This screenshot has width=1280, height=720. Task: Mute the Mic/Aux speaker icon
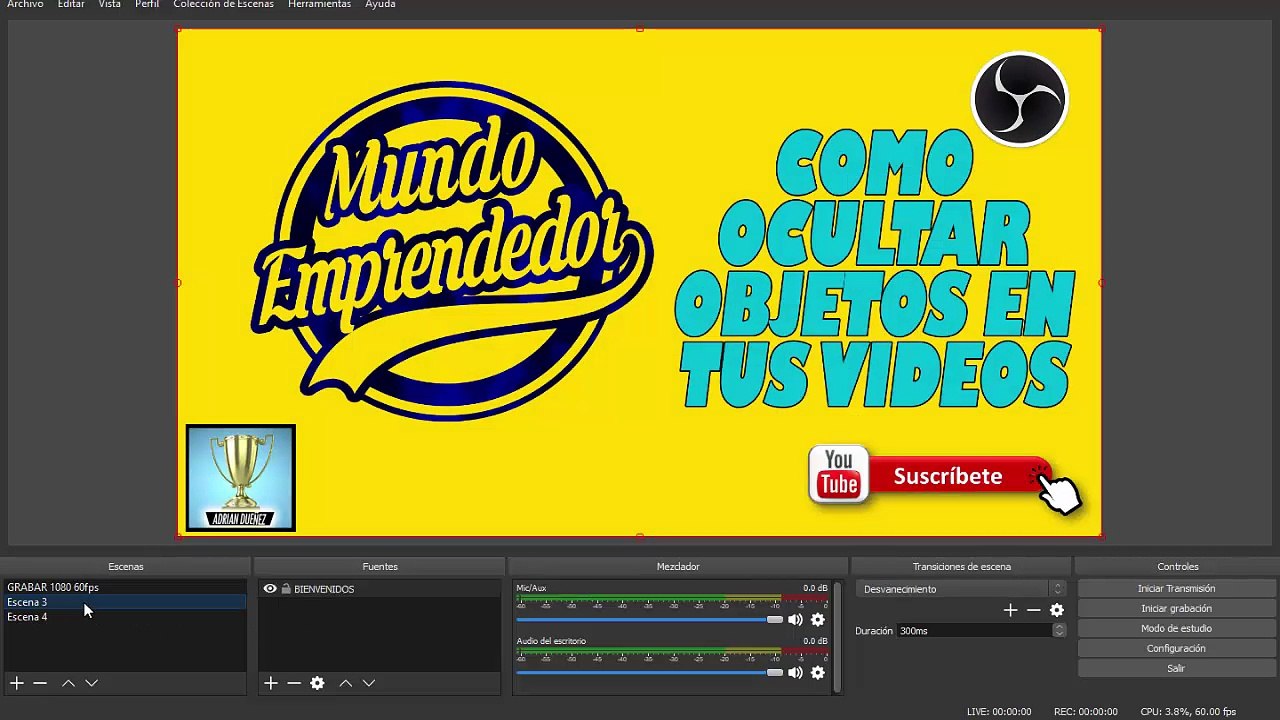pyautogui.click(x=795, y=620)
